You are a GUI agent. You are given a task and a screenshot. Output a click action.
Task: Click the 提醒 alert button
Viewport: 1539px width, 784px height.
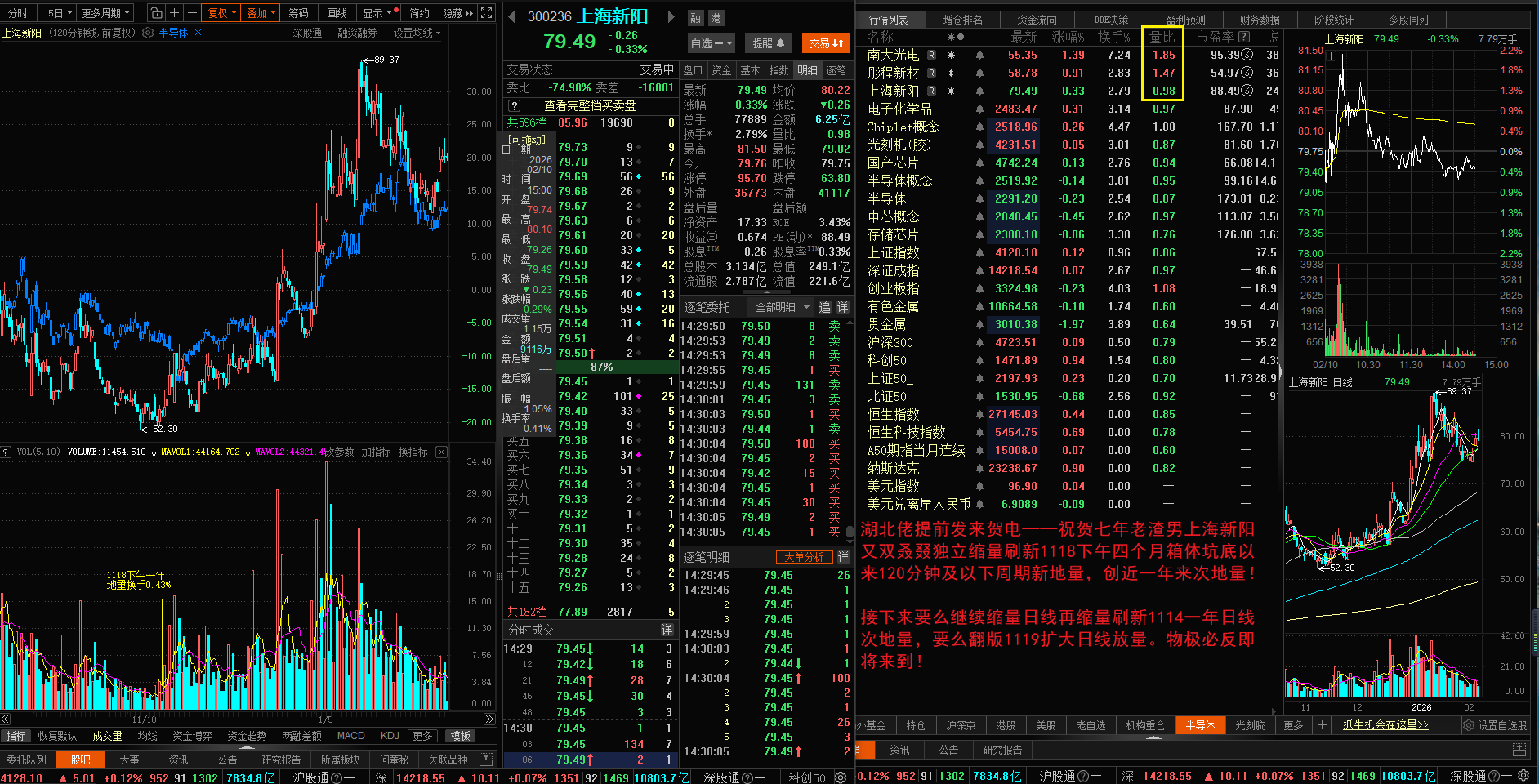click(x=768, y=43)
